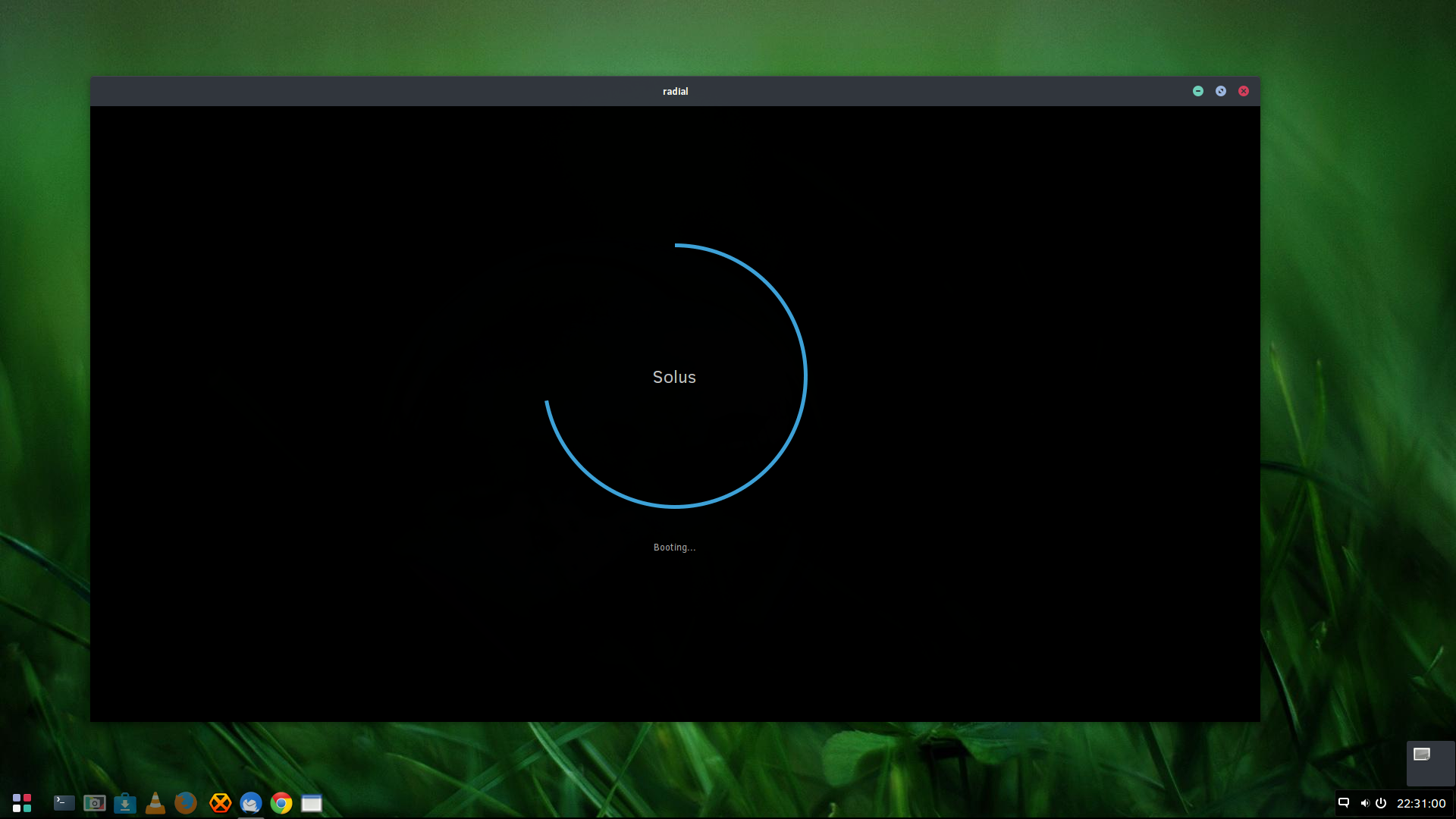
Task: Click the desktop shortcut icon in the corner
Action: pos(1422,755)
